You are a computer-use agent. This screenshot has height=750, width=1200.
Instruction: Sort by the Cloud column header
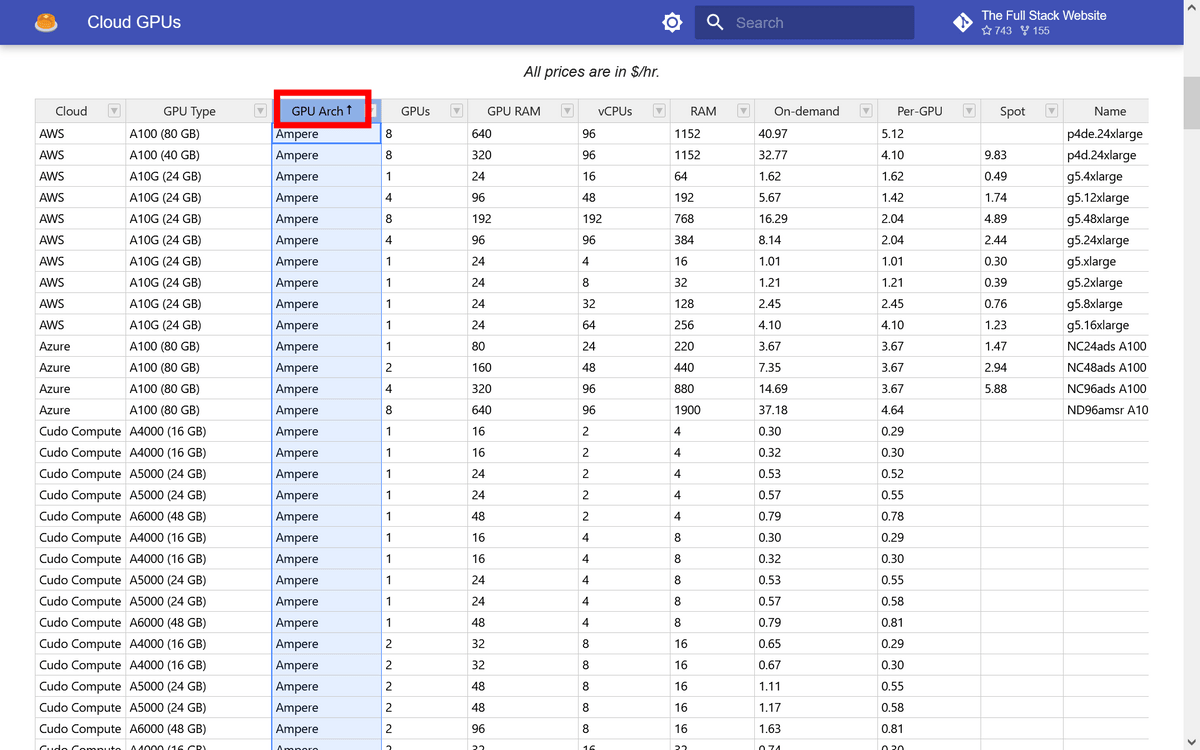[71, 111]
